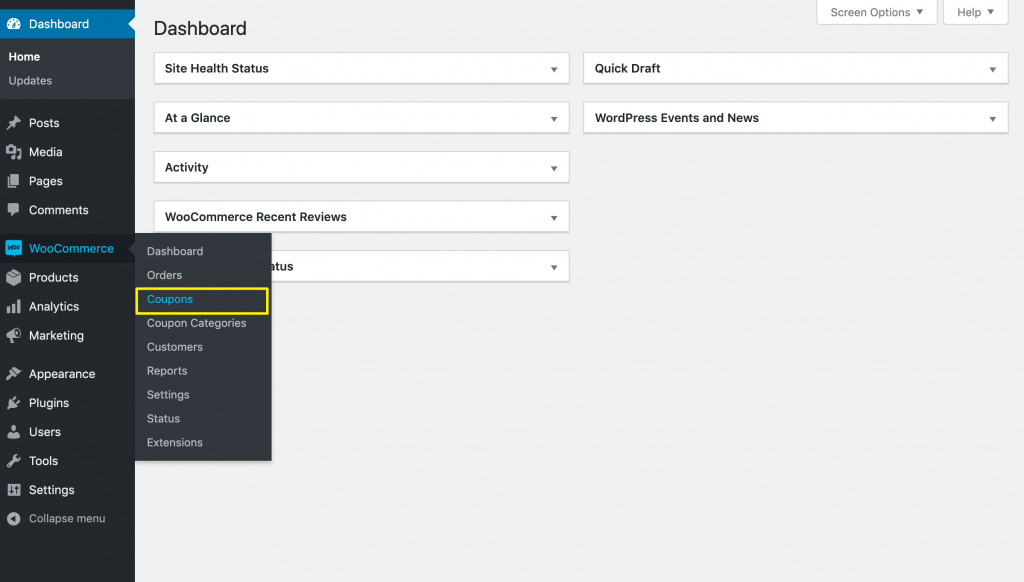Open Extensions submenu item

coord(175,442)
